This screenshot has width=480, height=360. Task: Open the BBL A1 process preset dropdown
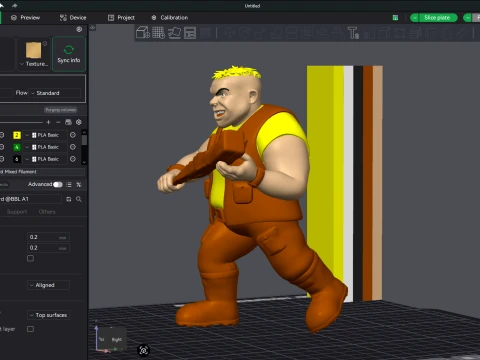31,199
